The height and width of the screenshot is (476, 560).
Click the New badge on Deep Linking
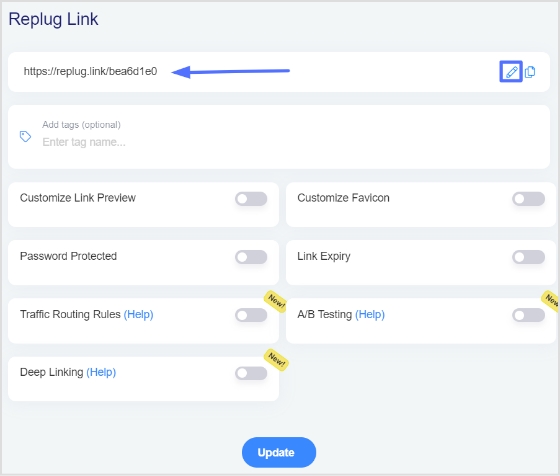click(276, 360)
